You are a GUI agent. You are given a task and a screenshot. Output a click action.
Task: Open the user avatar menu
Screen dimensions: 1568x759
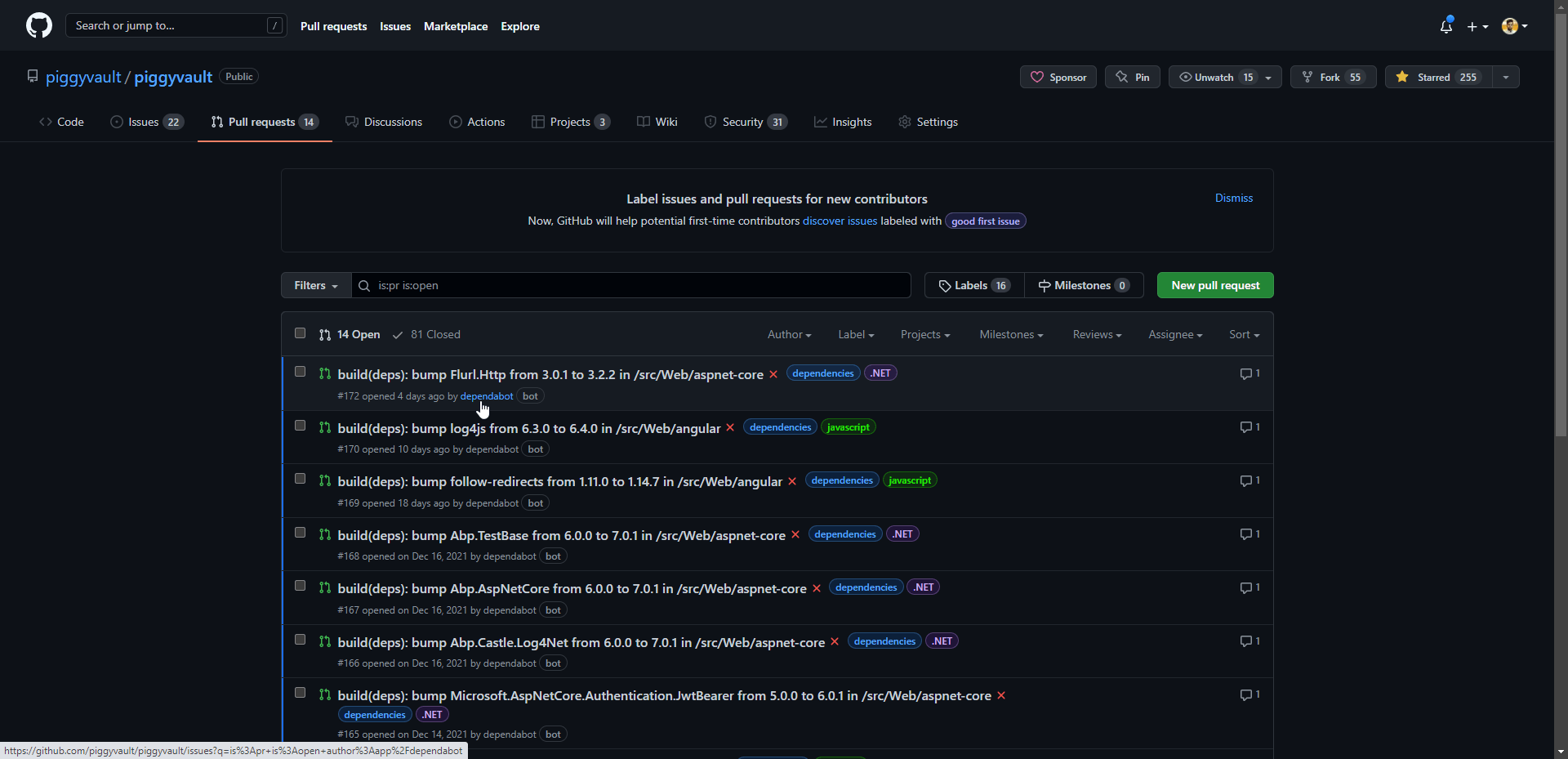[1513, 26]
